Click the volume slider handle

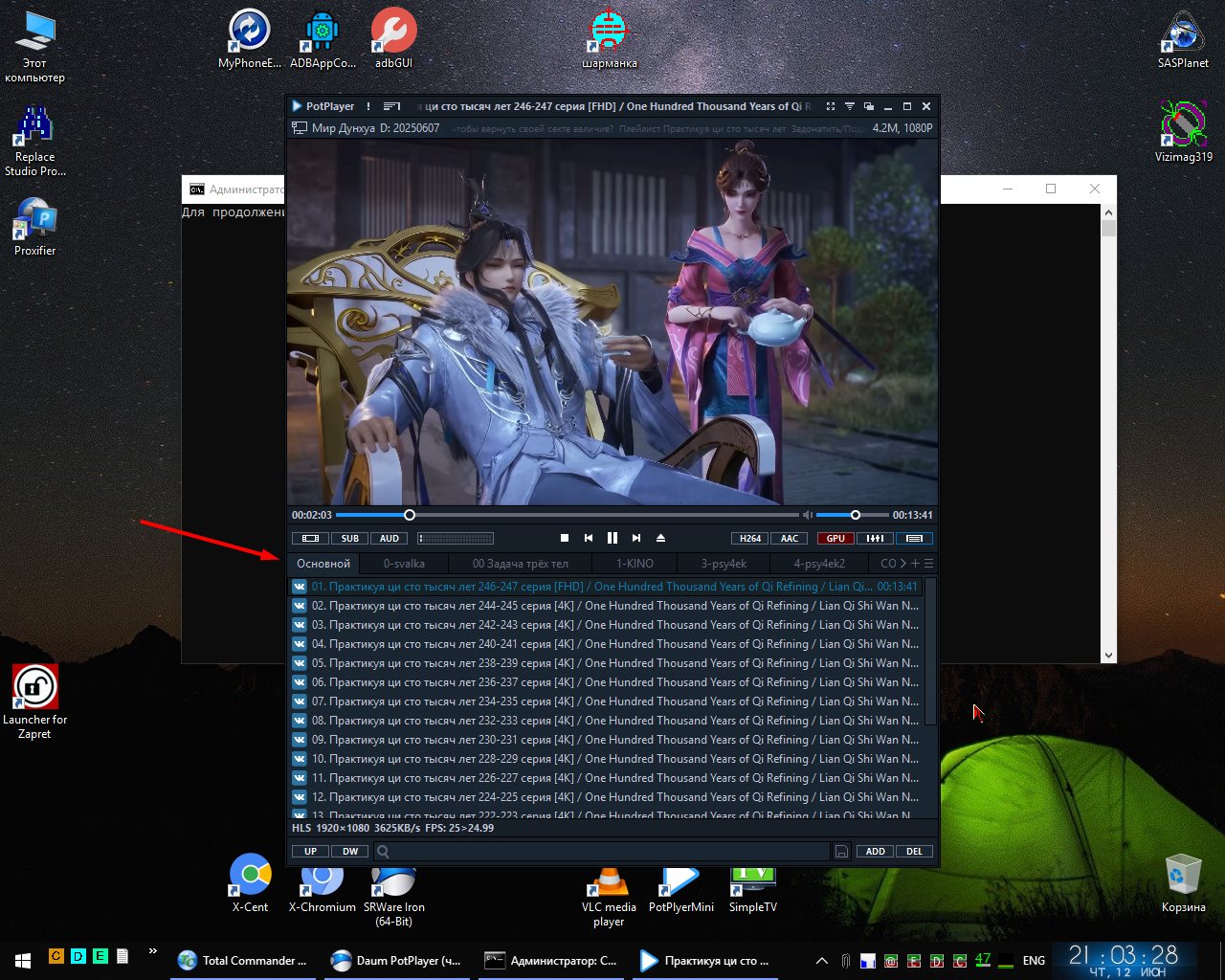coord(856,515)
